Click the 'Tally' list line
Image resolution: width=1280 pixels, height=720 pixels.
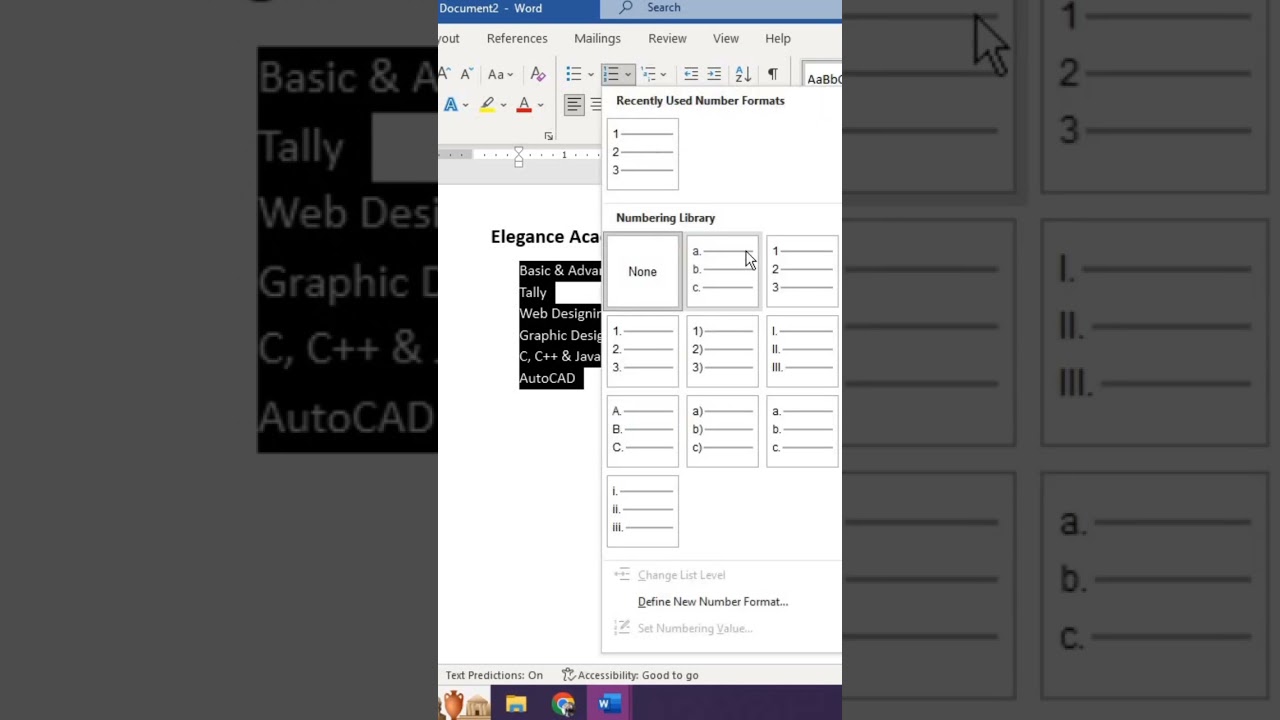[x=533, y=292]
